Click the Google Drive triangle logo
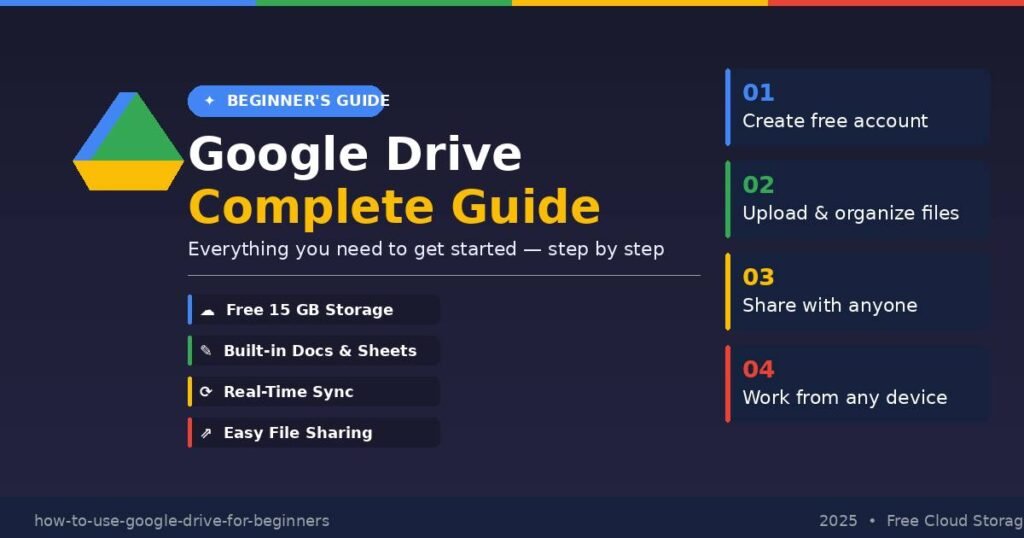1024x538 pixels. tap(129, 141)
